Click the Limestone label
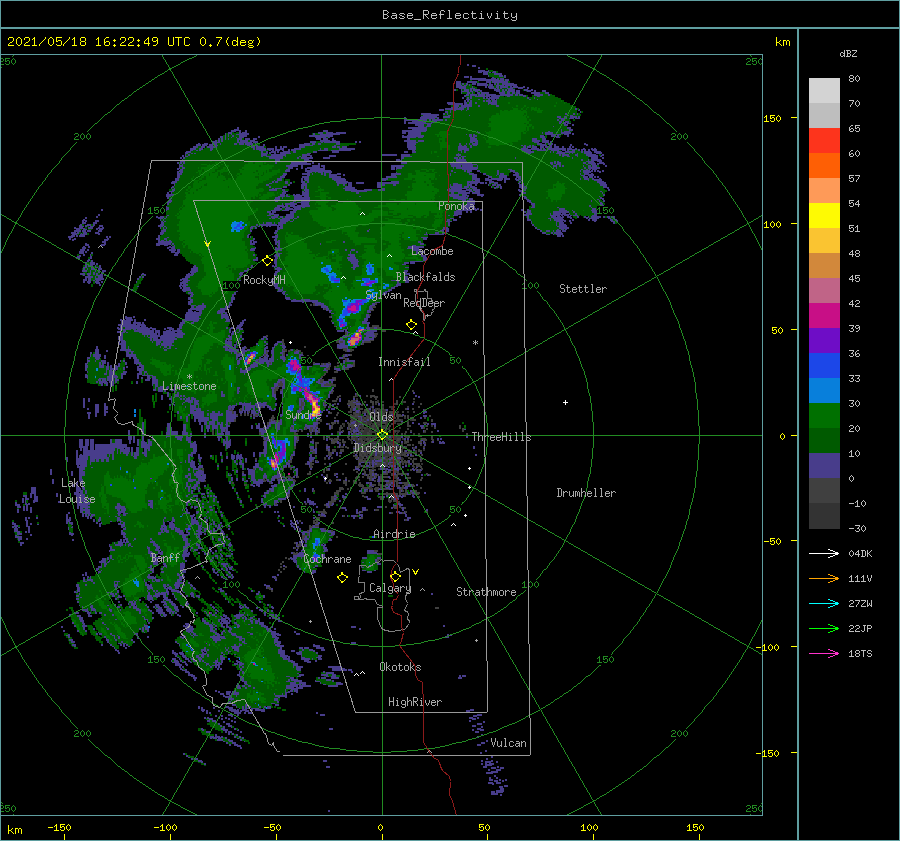900x841 pixels. pos(189,386)
